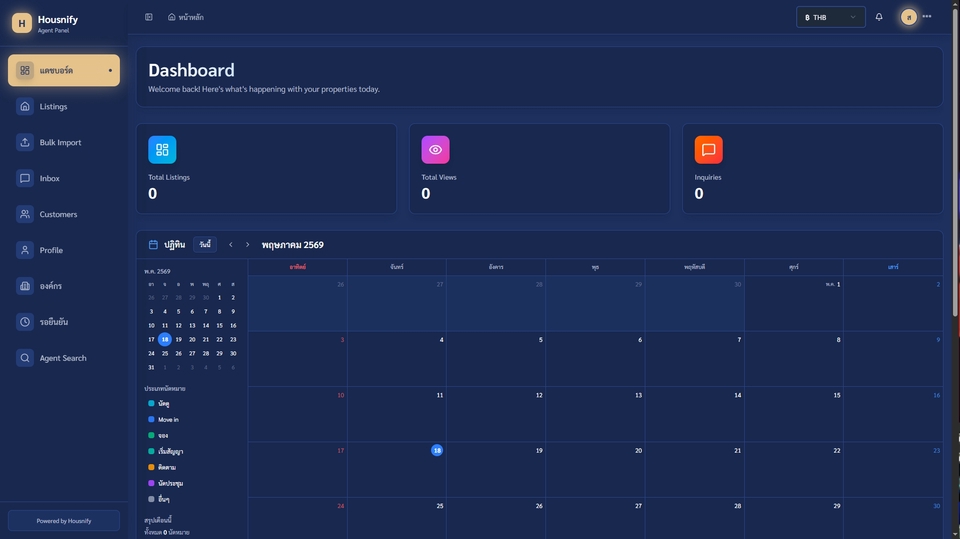
Task: Go to next month with right chevron
Action: pos(247,244)
